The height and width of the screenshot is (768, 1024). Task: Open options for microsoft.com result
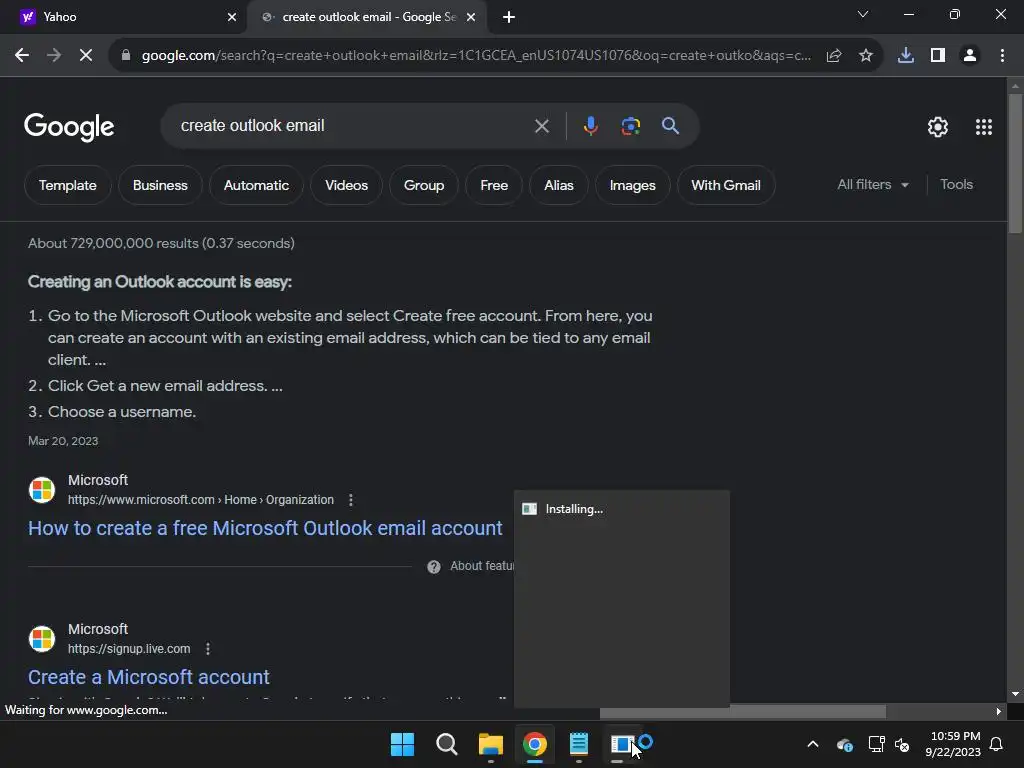(x=351, y=500)
